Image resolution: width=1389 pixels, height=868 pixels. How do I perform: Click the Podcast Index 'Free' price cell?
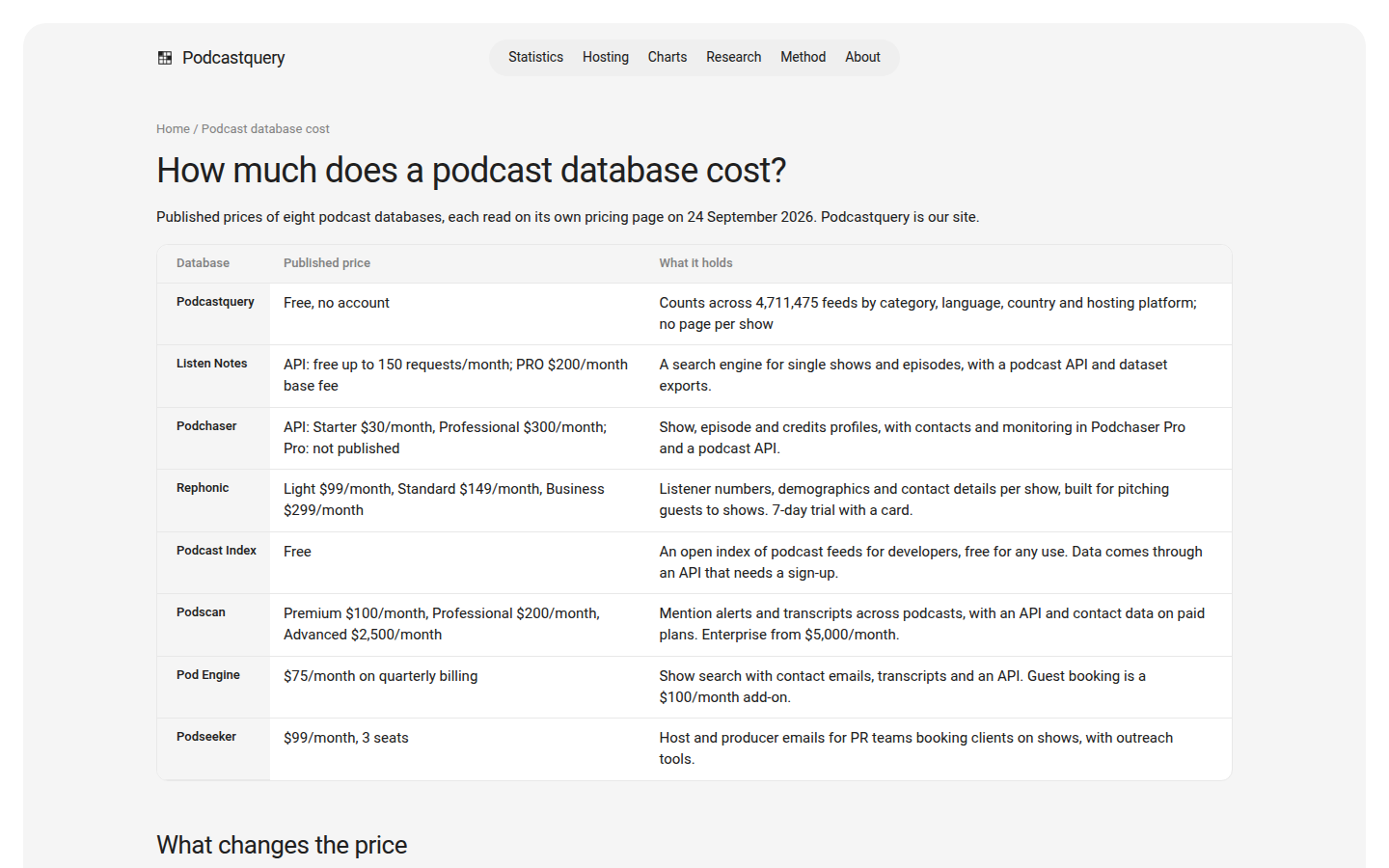[x=458, y=562]
